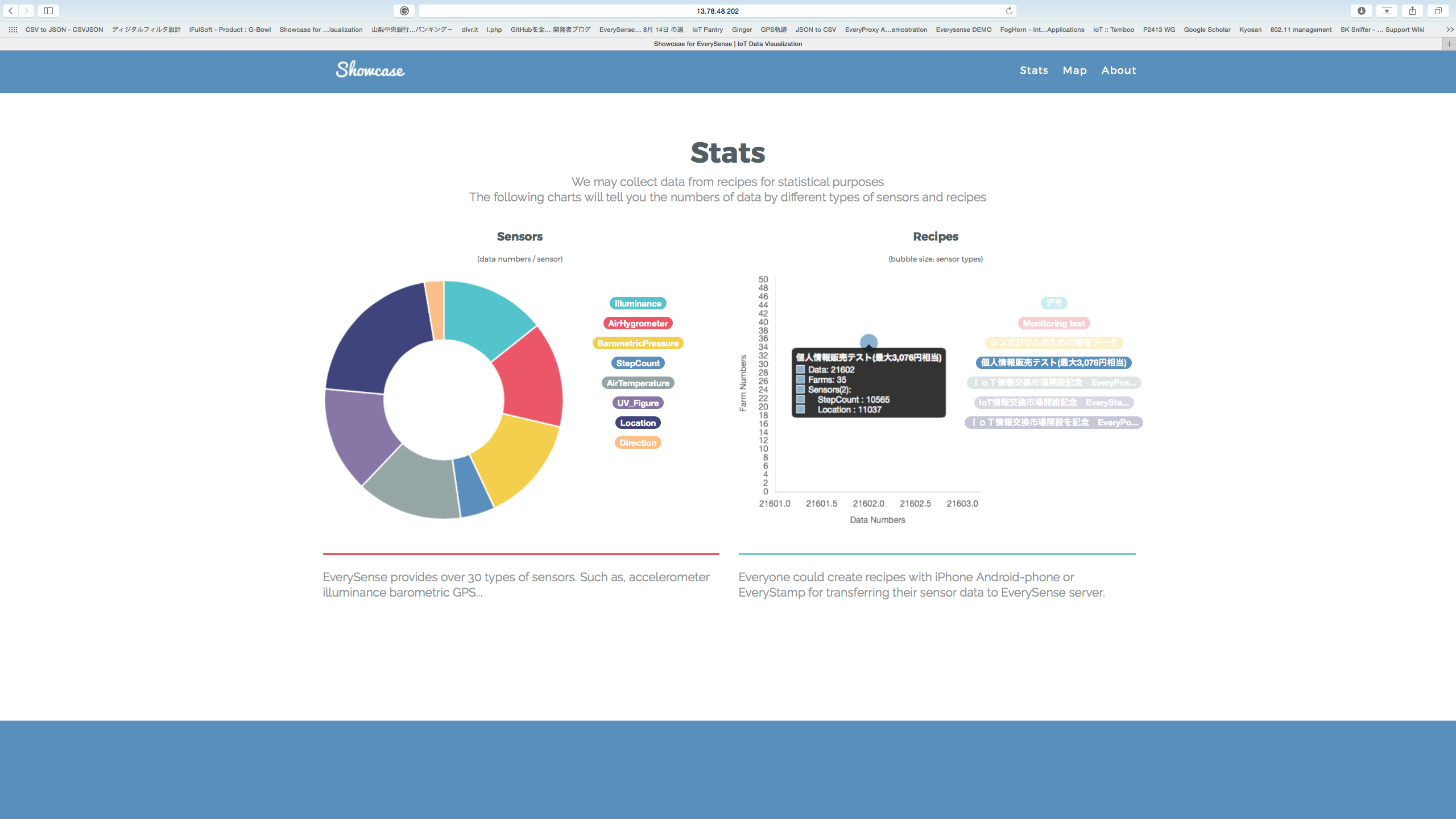
Task: Expand the Sensors donut chart section
Action: point(519,236)
